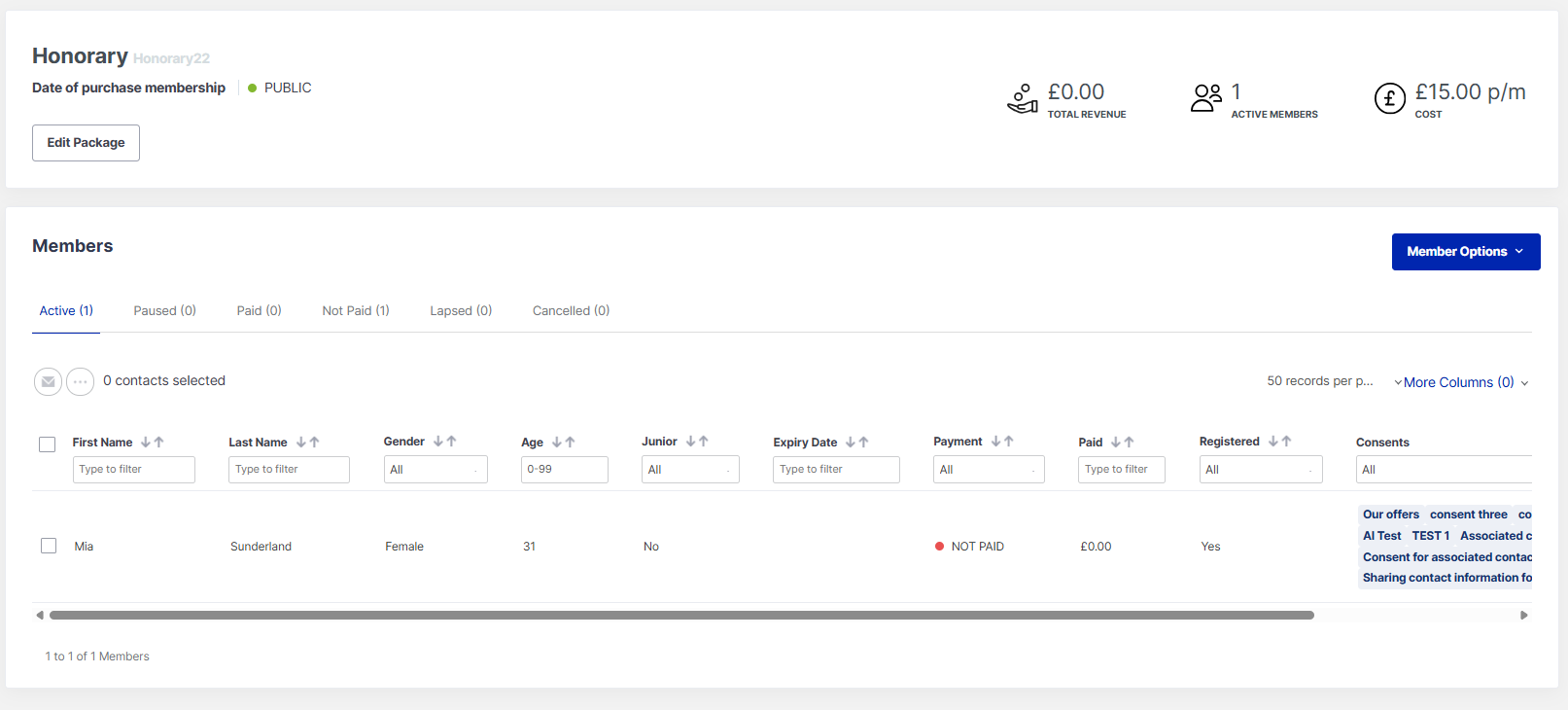Click the right scroll arrow on table
The height and width of the screenshot is (710, 1568).
pyautogui.click(x=1523, y=615)
